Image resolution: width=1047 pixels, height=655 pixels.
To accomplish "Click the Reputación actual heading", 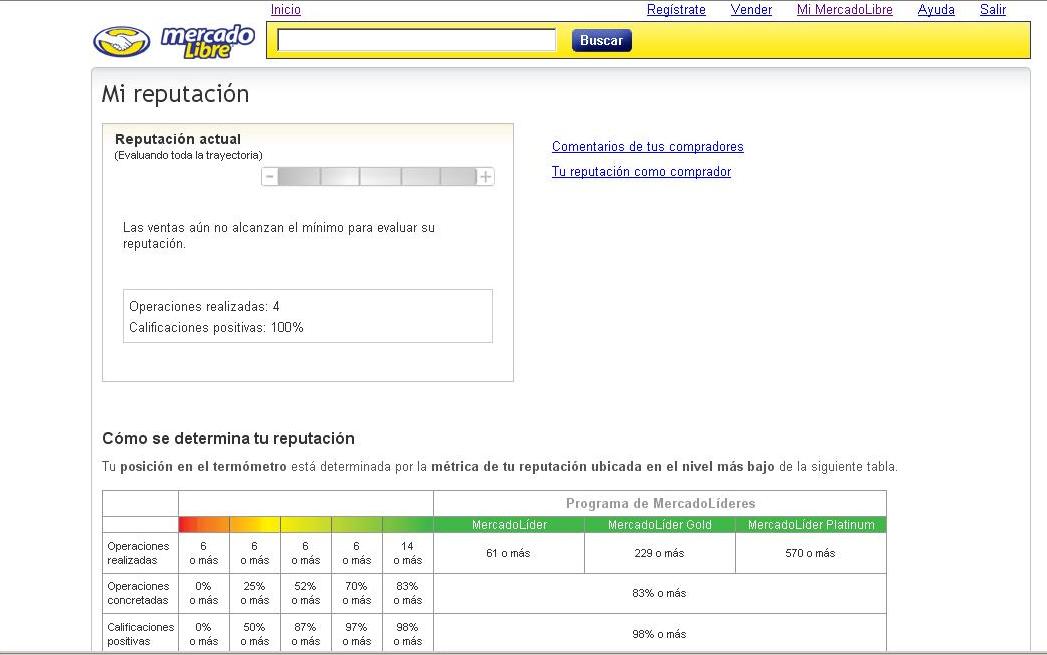I will 178,139.
